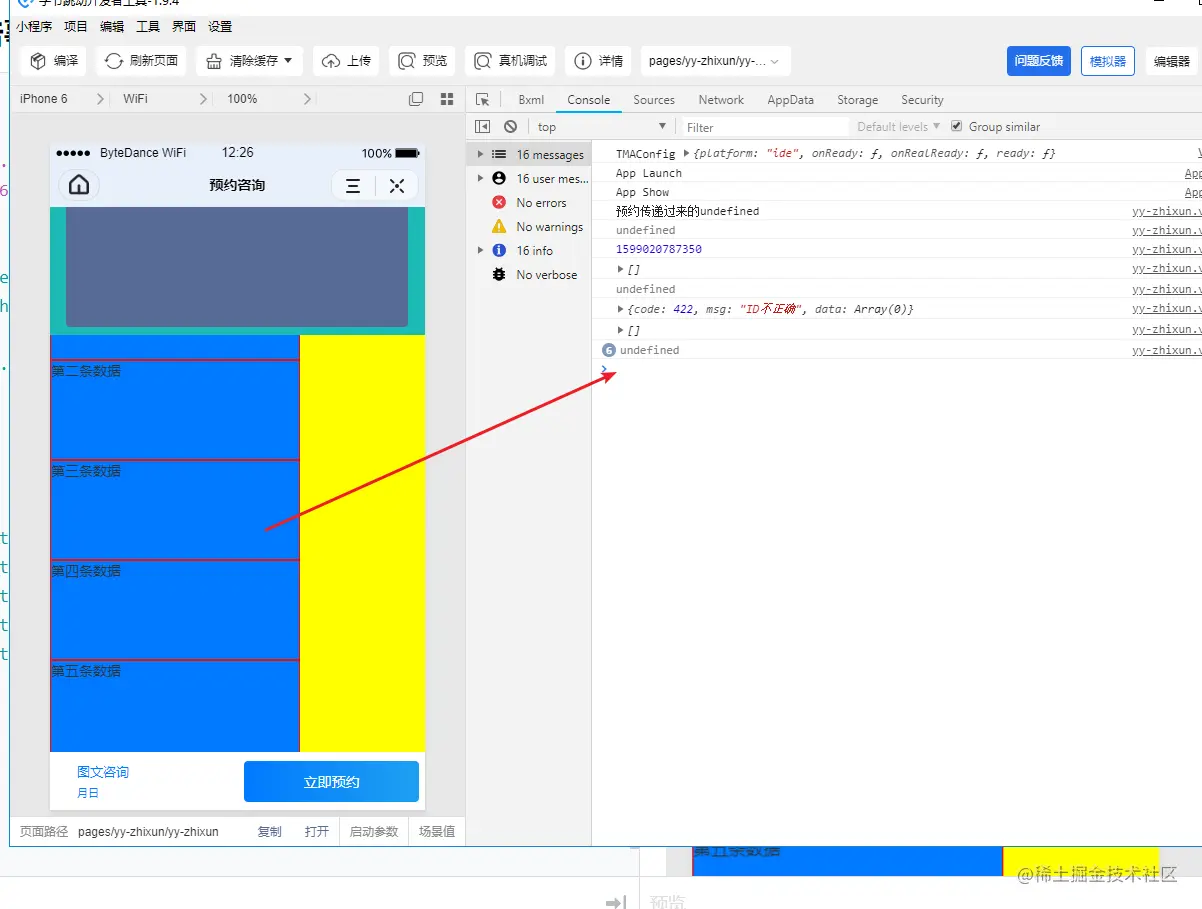Screen dimensions: 1202x909
Task: Open the 详情 details info button
Action: [598, 61]
